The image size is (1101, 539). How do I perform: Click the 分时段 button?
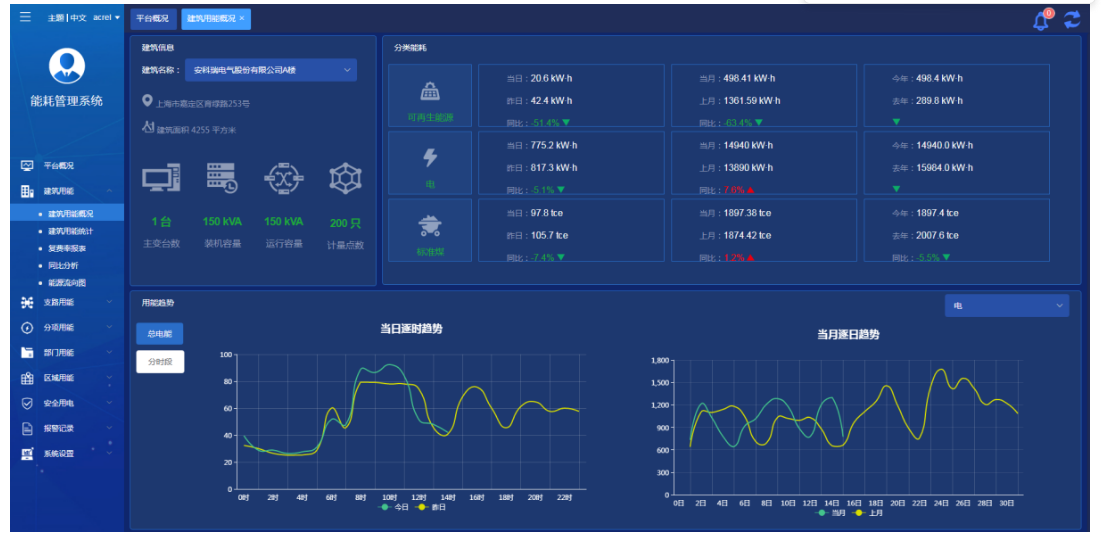(x=160, y=362)
